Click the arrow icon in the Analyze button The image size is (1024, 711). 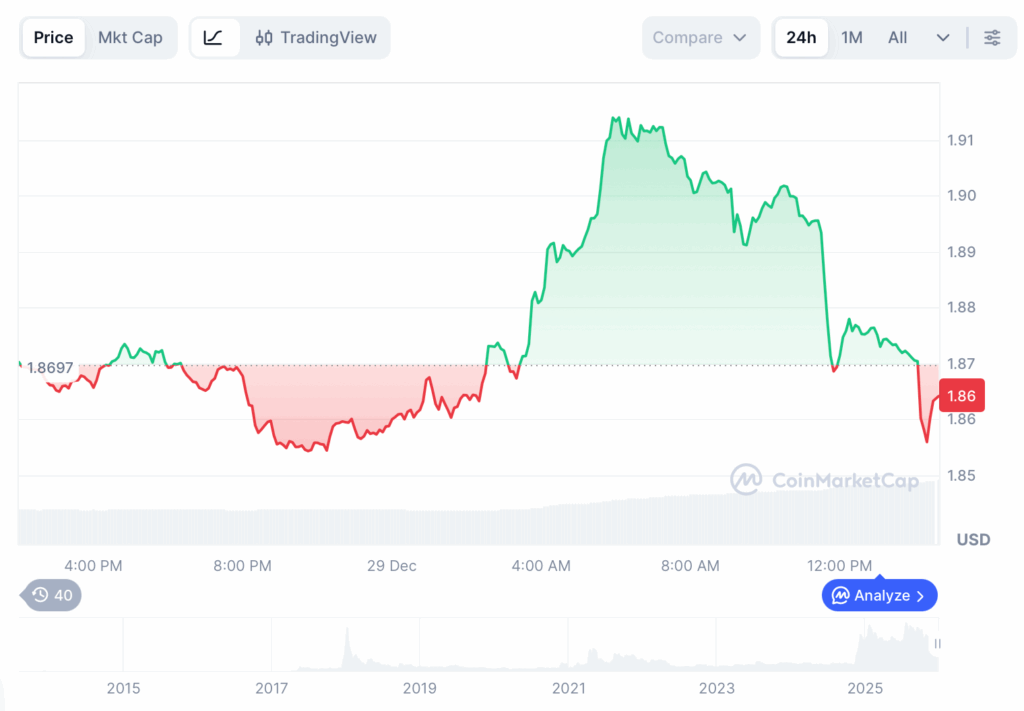click(x=922, y=595)
